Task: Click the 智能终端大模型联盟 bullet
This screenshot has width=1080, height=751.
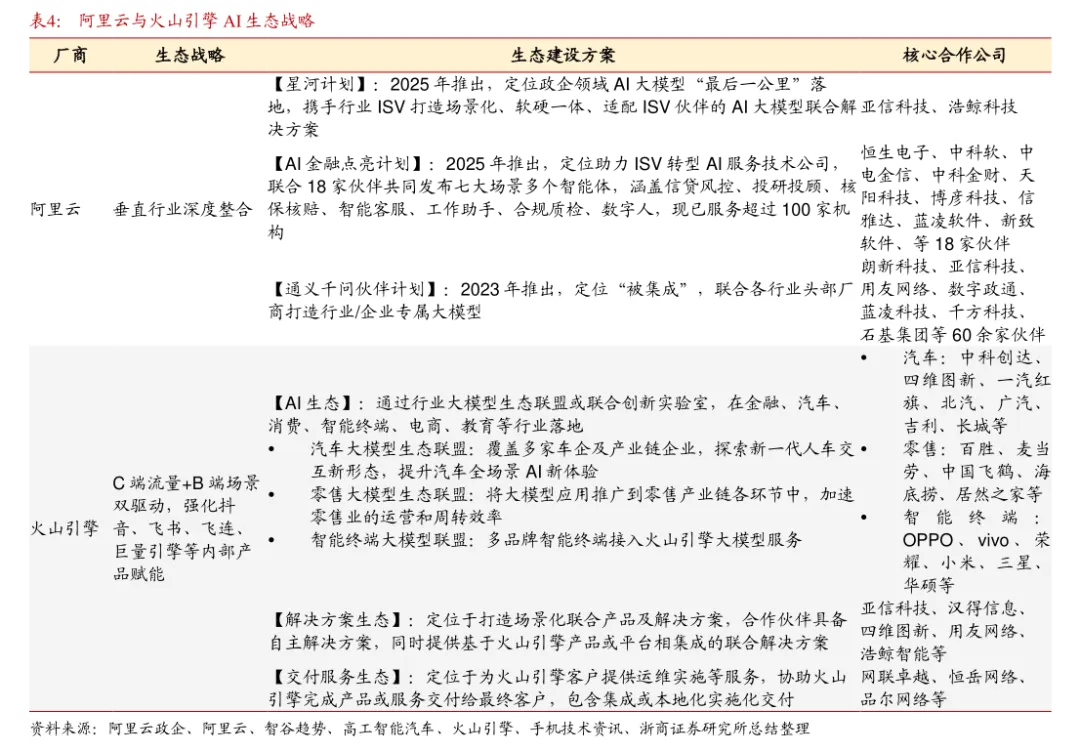Action: [536, 540]
